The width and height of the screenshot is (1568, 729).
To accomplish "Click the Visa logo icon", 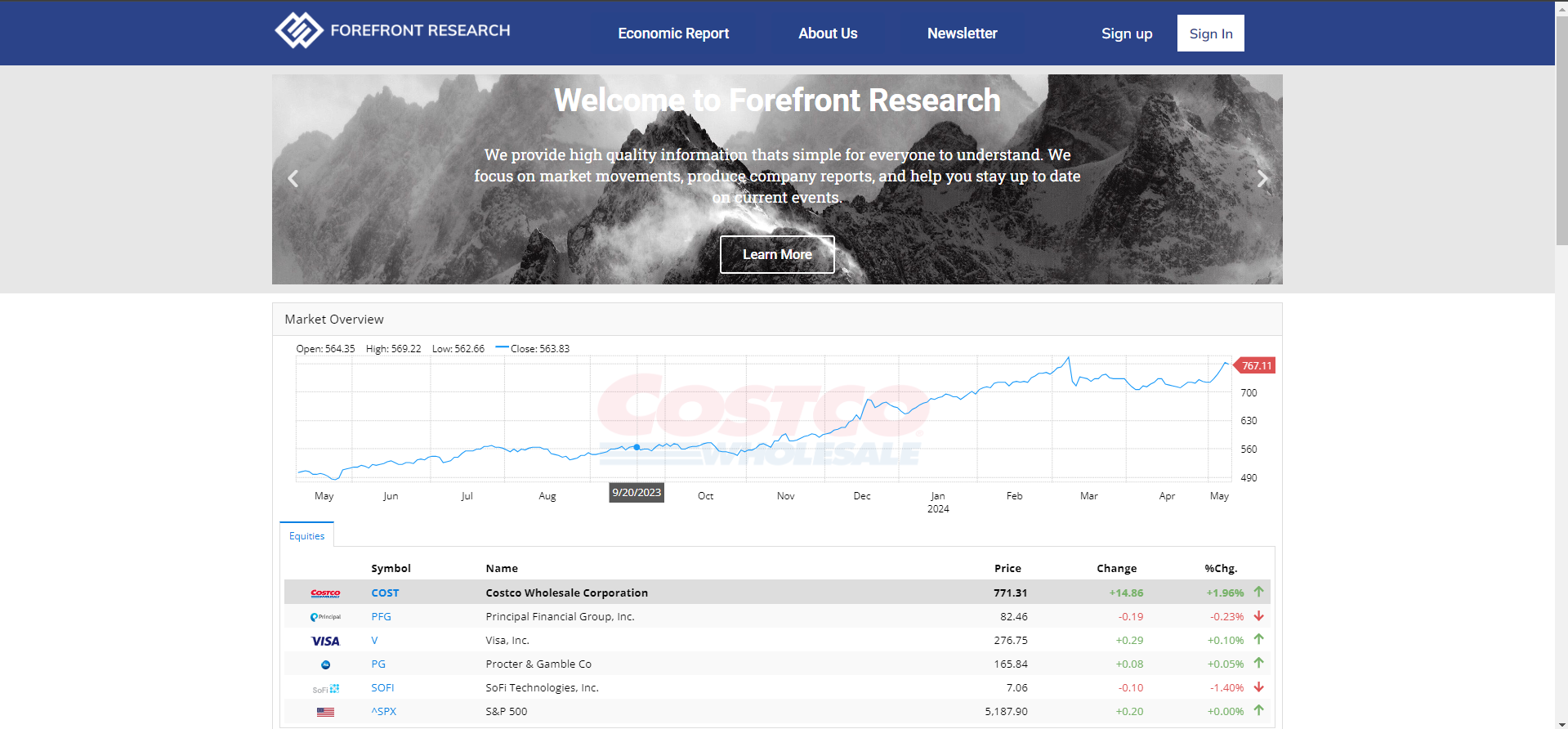I will pos(325,641).
